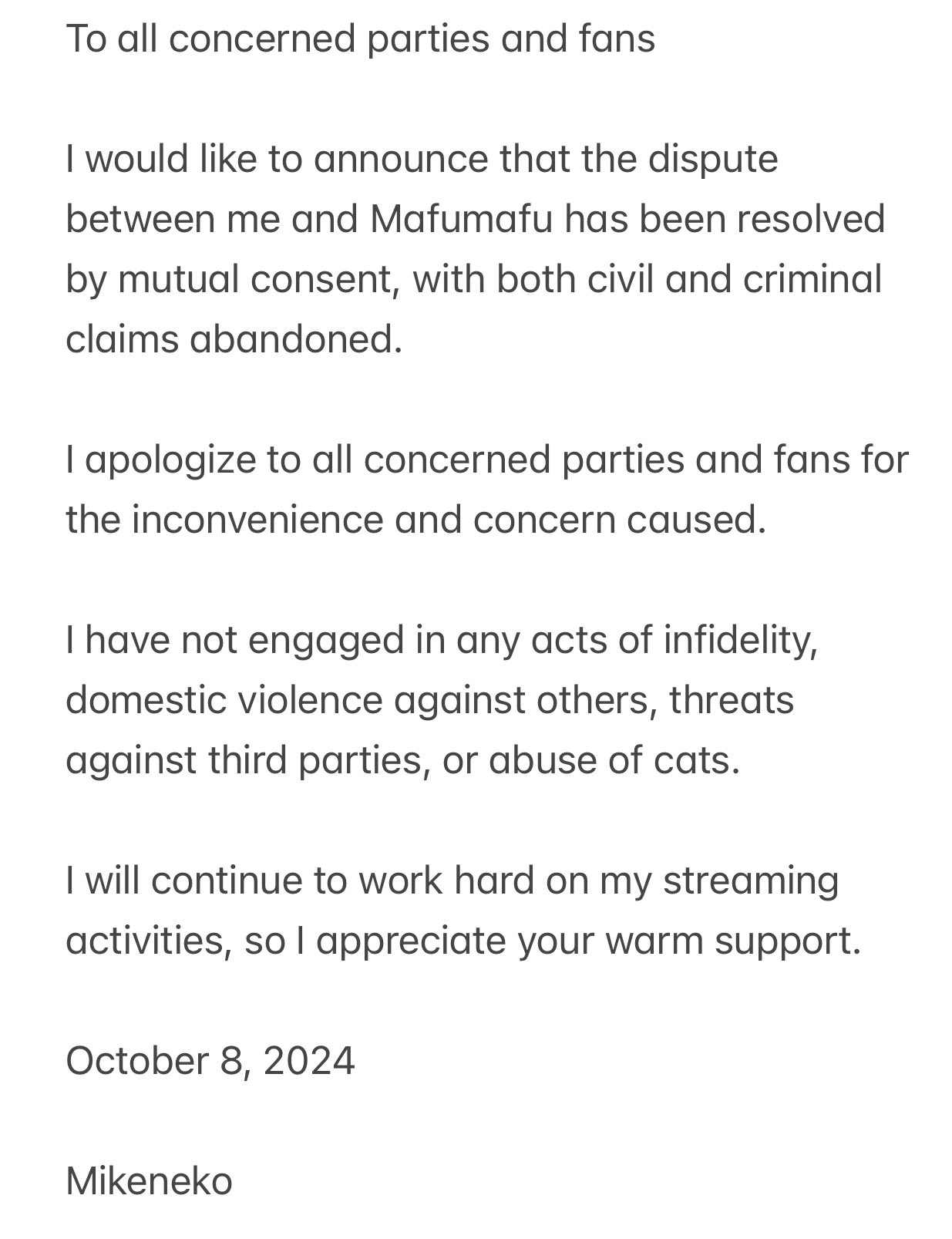The image size is (952, 1239).
Task: Click the word 'threats' in the denial paragraph
Action: pyautogui.click(x=731, y=700)
